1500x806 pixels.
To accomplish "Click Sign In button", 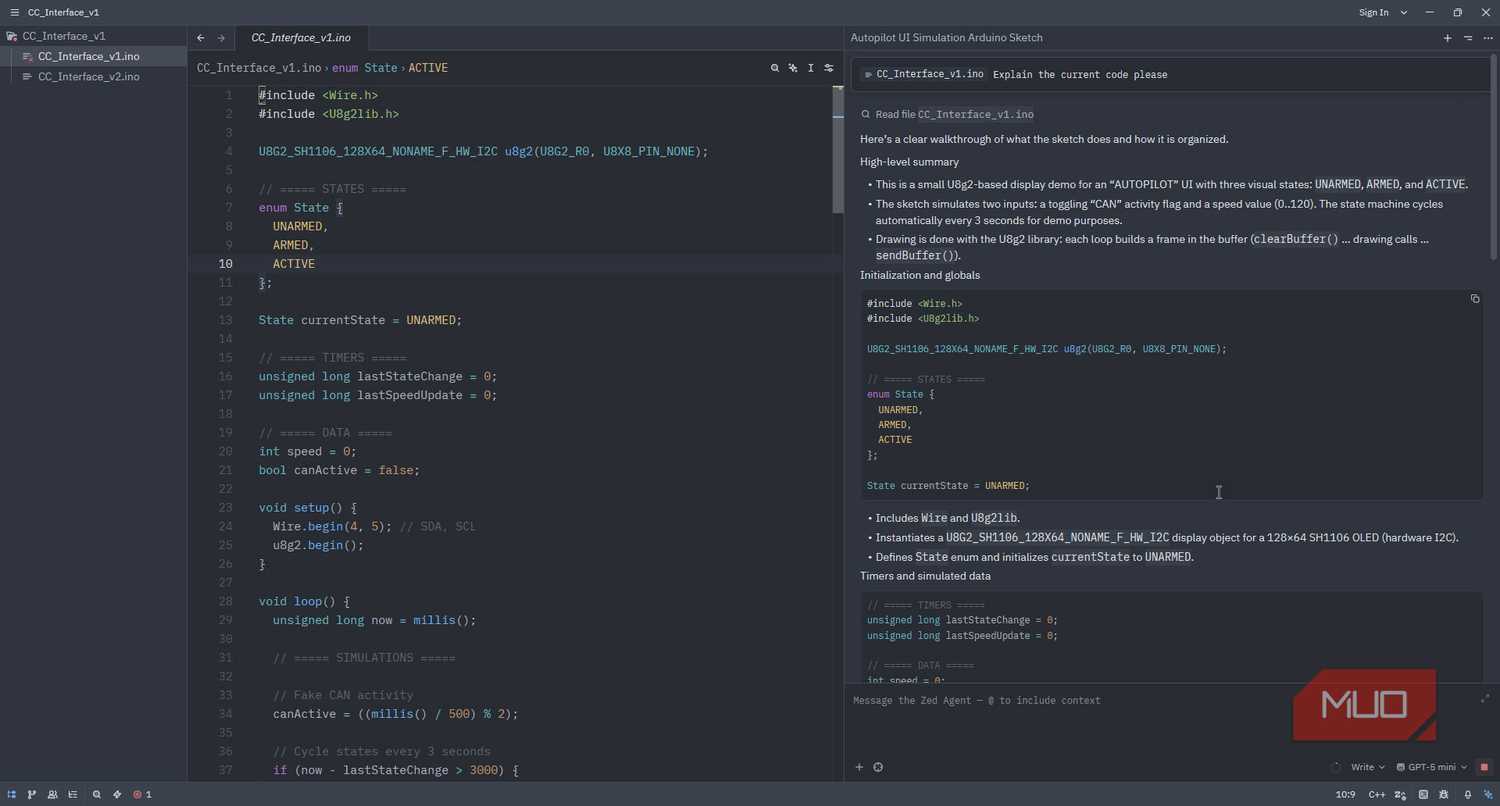I will [1373, 13].
